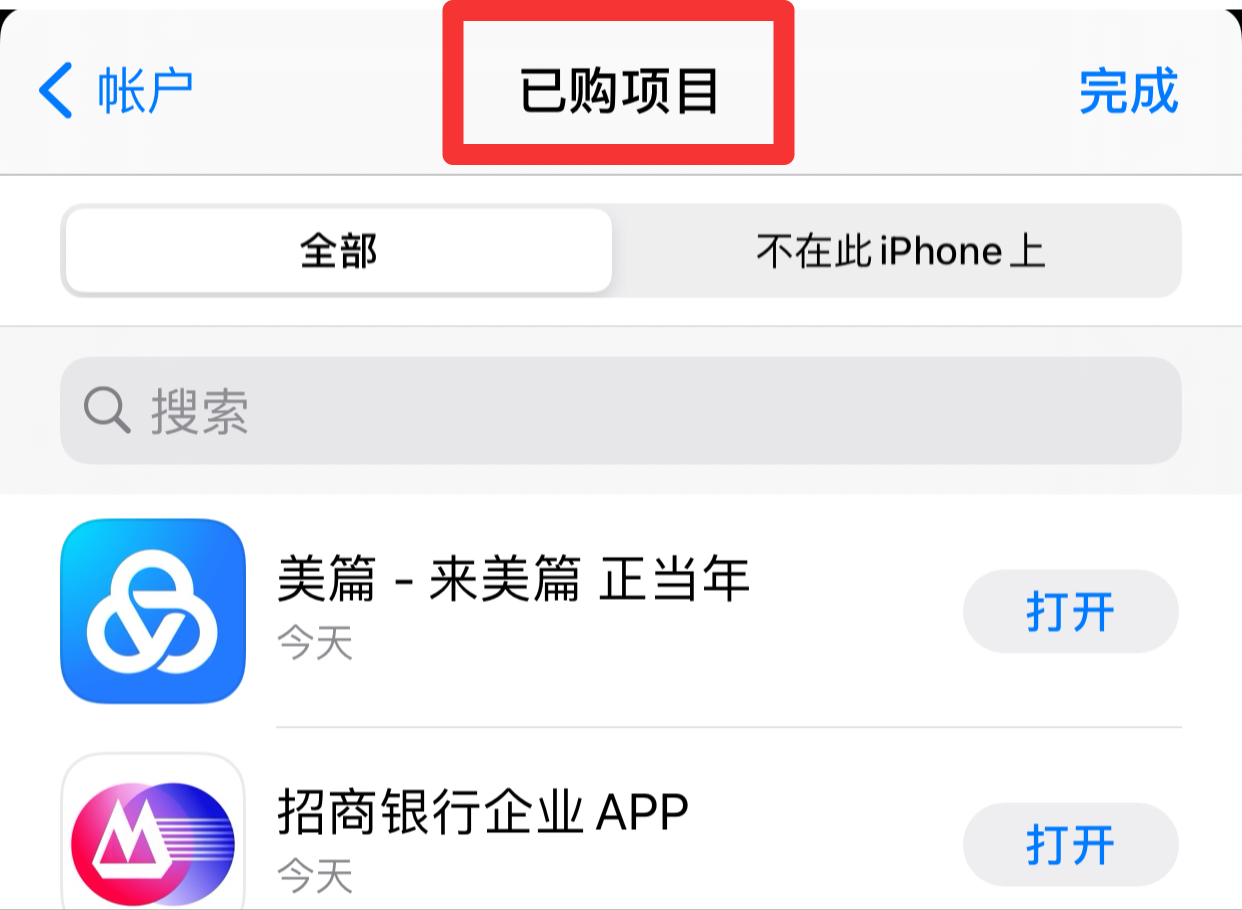Tap the 搜索 placeholder text
The image size is (1242, 910).
pyautogui.click(x=200, y=411)
